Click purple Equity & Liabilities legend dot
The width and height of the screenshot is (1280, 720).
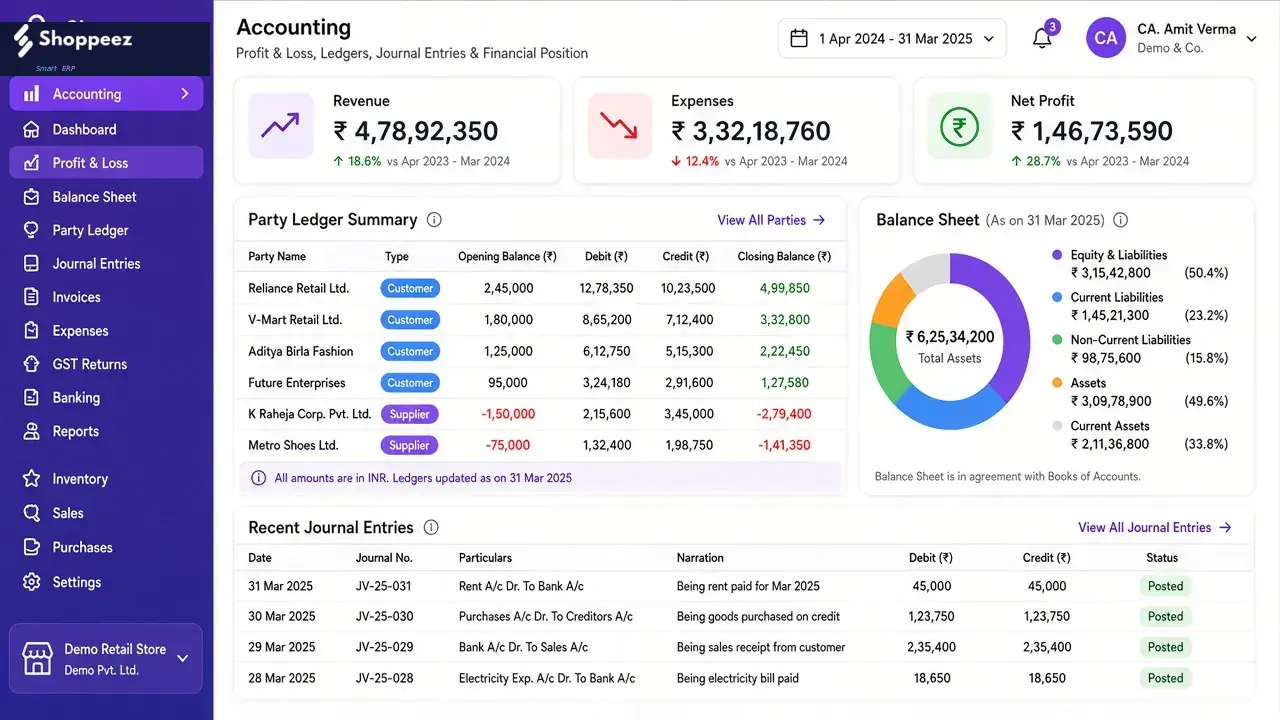[x=1057, y=255]
